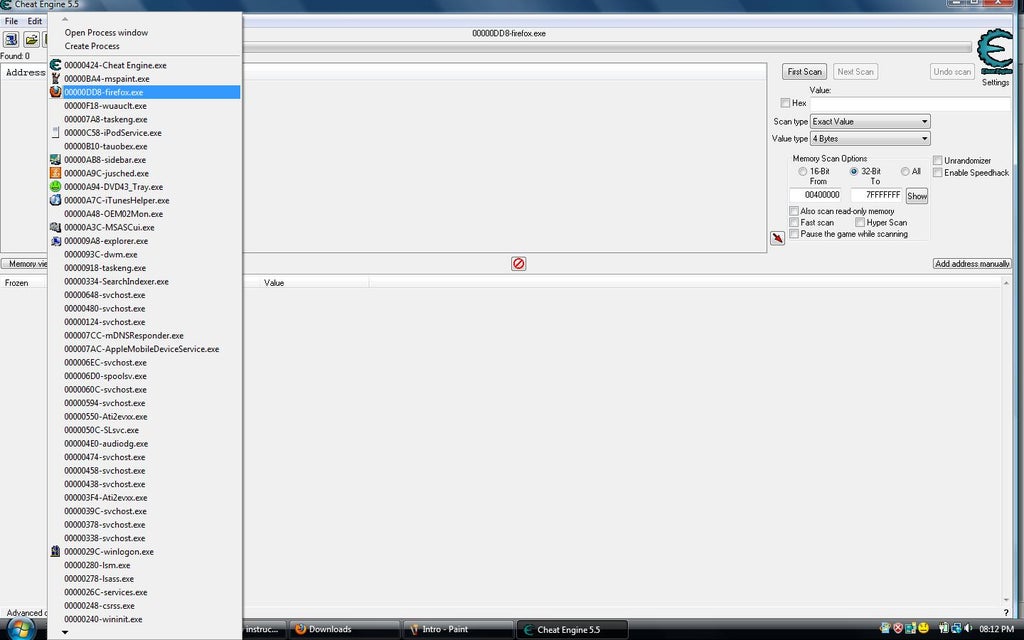The height and width of the screenshot is (640, 1024).
Task: Select 0000093C-dwm.exe in the list
Action: pos(101,255)
